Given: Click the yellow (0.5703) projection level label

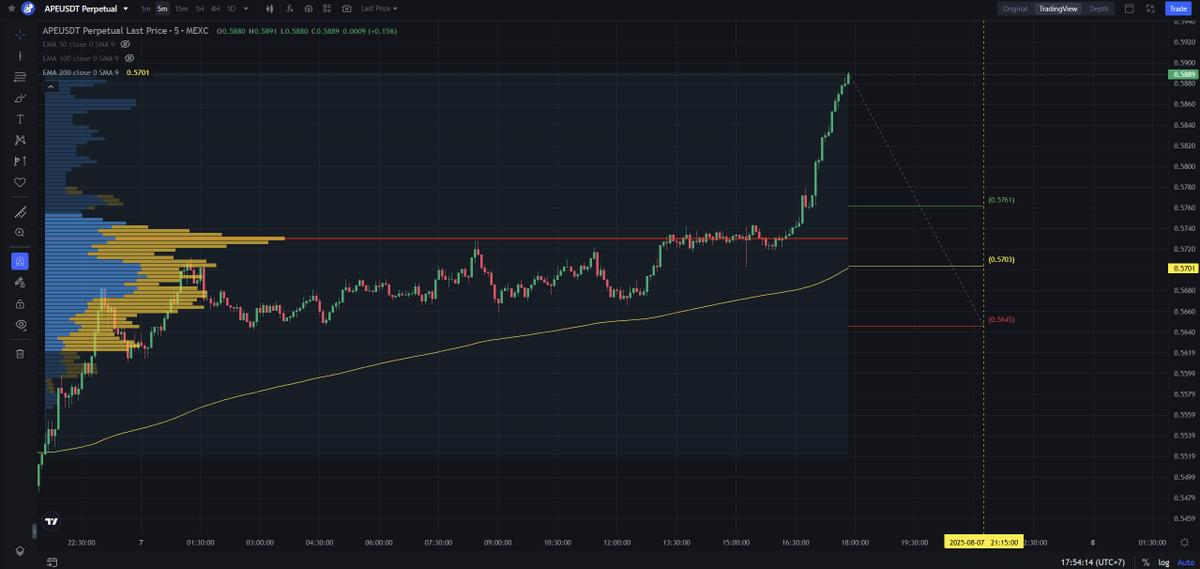Looking at the screenshot, I should tap(1001, 259).
